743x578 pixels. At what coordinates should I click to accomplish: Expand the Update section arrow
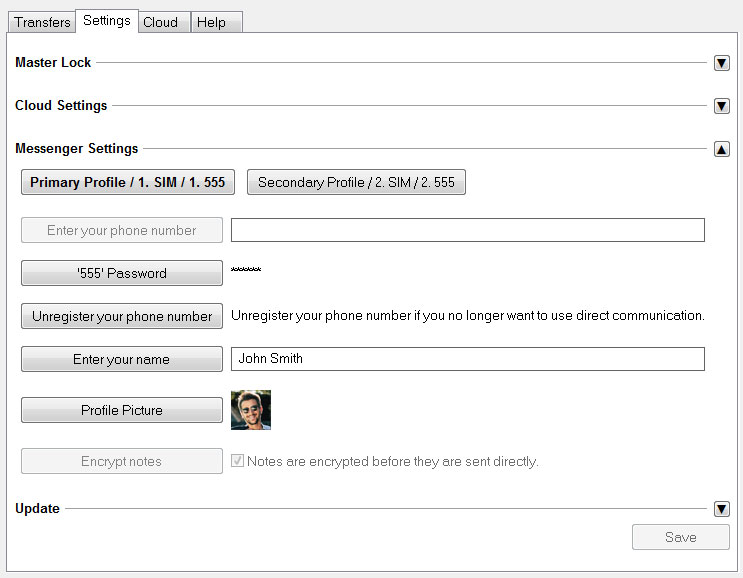tap(721, 509)
